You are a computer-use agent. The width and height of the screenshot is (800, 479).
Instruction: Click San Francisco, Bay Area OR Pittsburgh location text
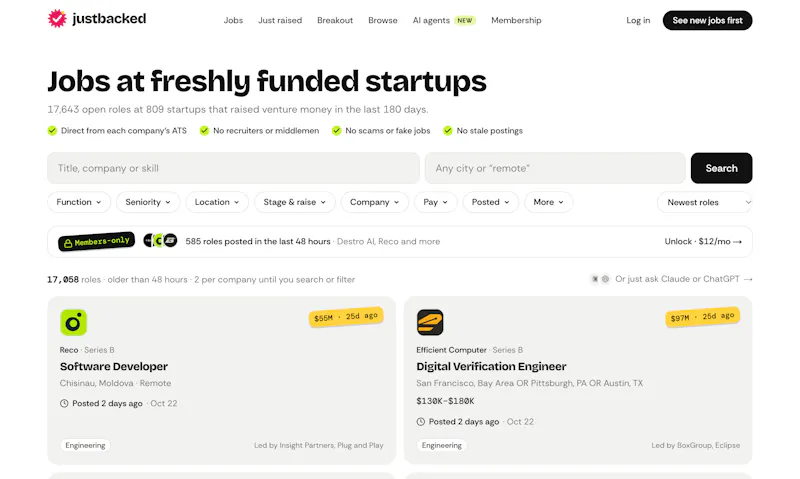530,383
